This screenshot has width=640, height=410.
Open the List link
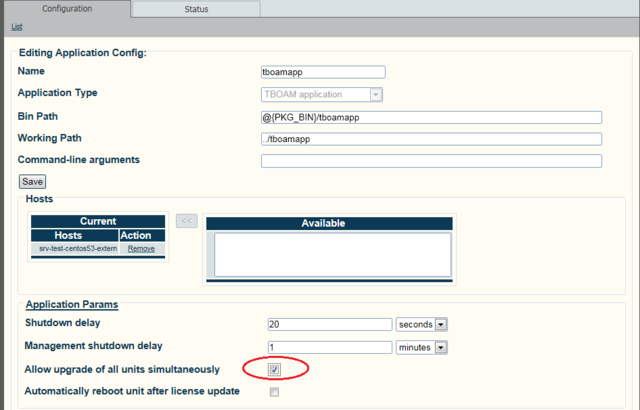click(x=17, y=26)
